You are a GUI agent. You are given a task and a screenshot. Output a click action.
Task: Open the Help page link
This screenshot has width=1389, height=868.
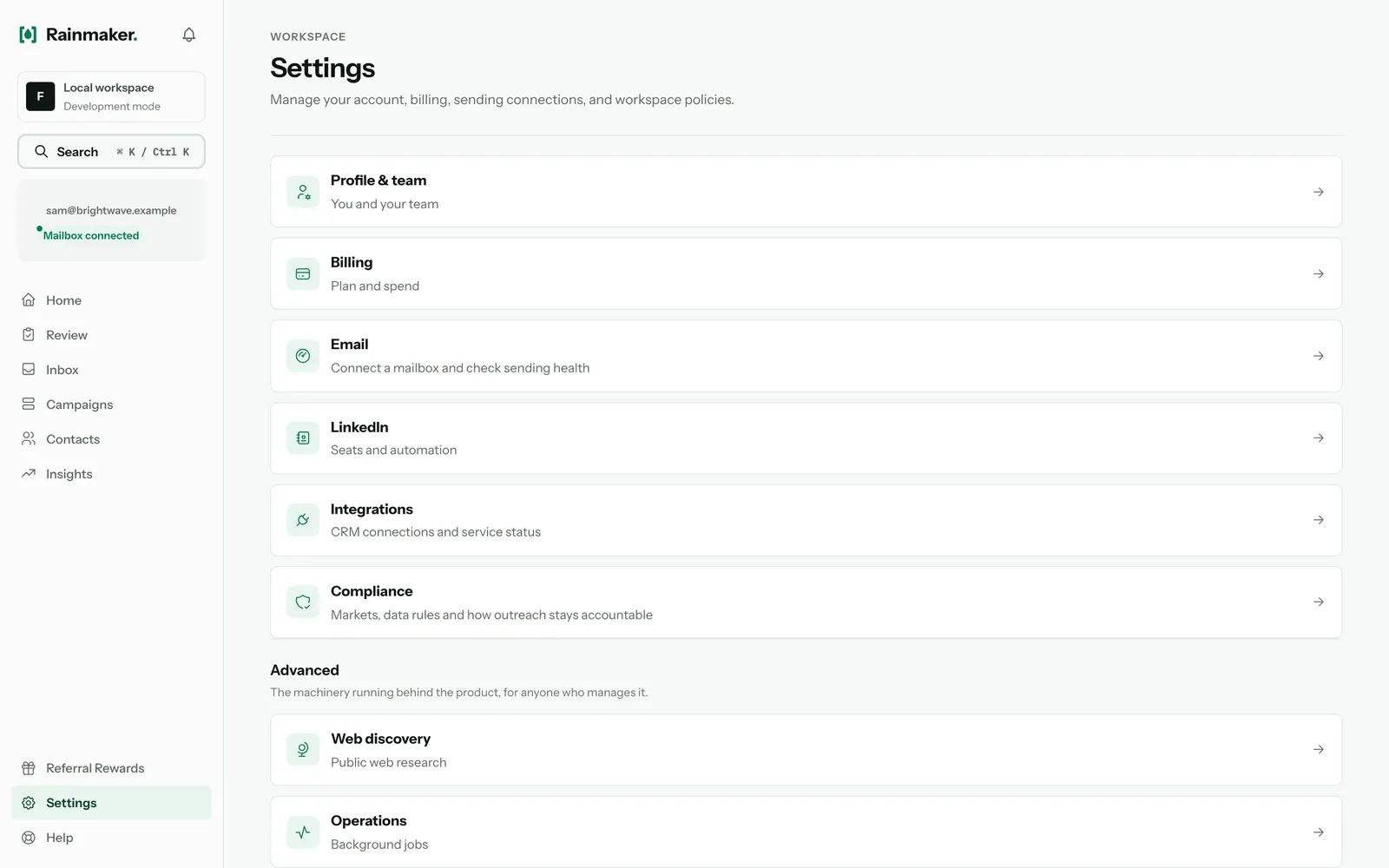[x=111, y=838]
